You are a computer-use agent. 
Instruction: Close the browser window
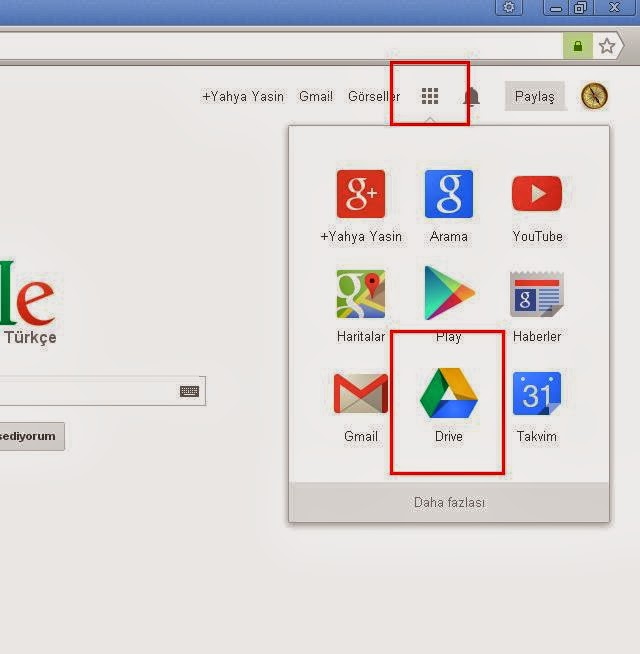click(x=614, y=7)
